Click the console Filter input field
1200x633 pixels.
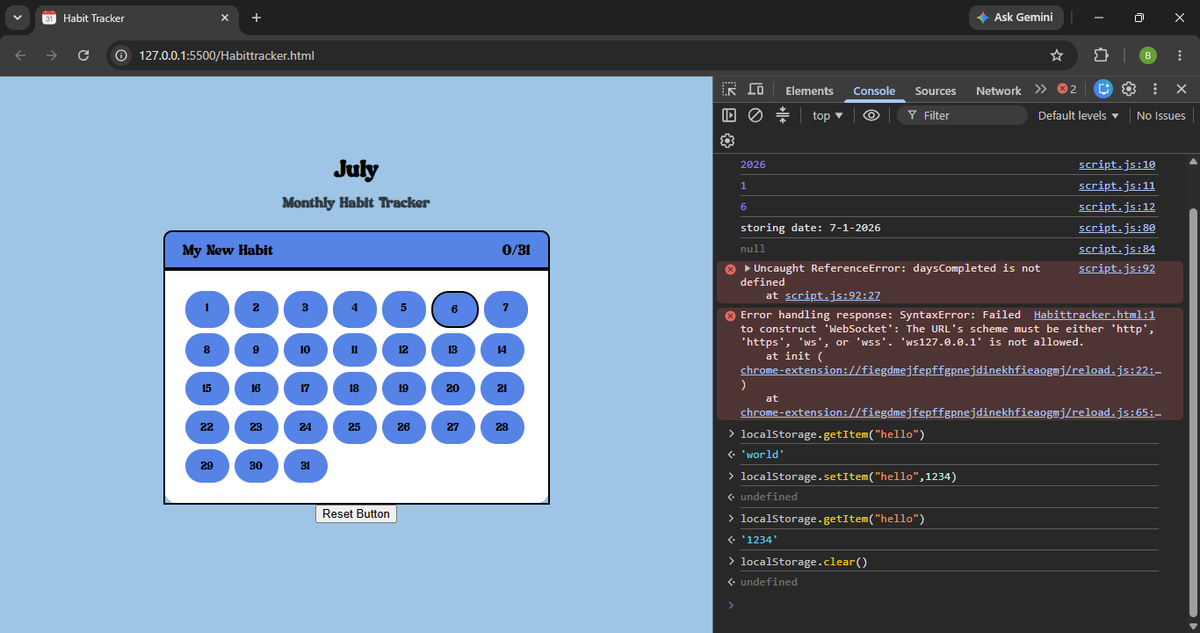[x=962, y=115]
